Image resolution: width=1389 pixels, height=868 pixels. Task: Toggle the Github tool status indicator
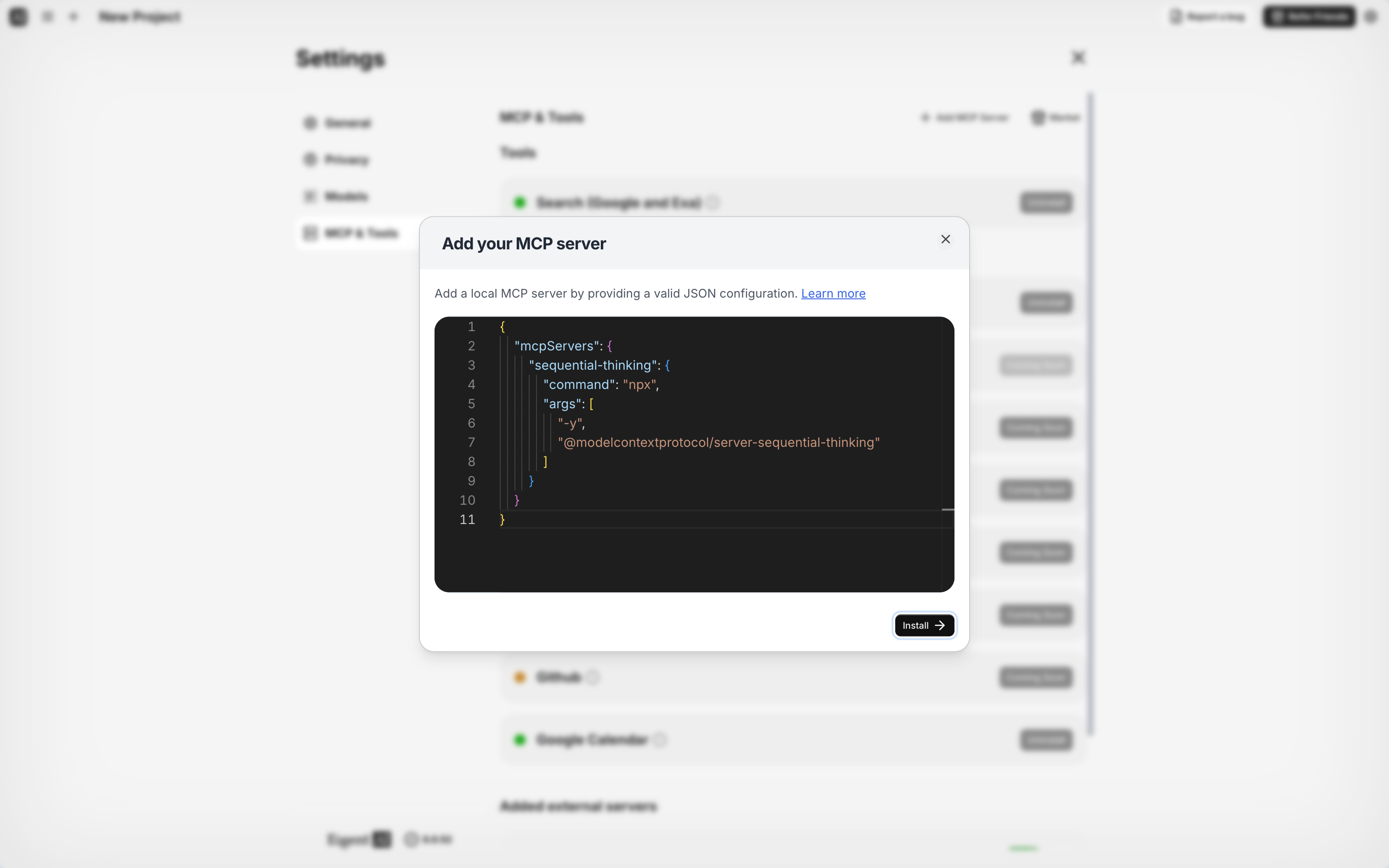tap(519, 677)
